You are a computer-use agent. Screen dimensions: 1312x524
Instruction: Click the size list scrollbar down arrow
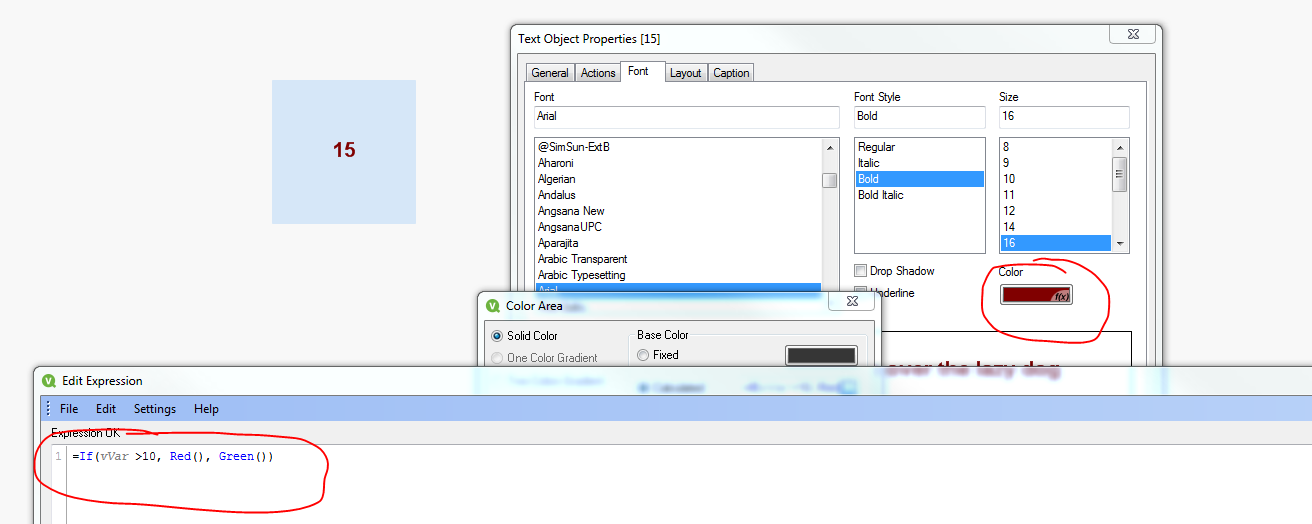click(x=1120, y=244)
